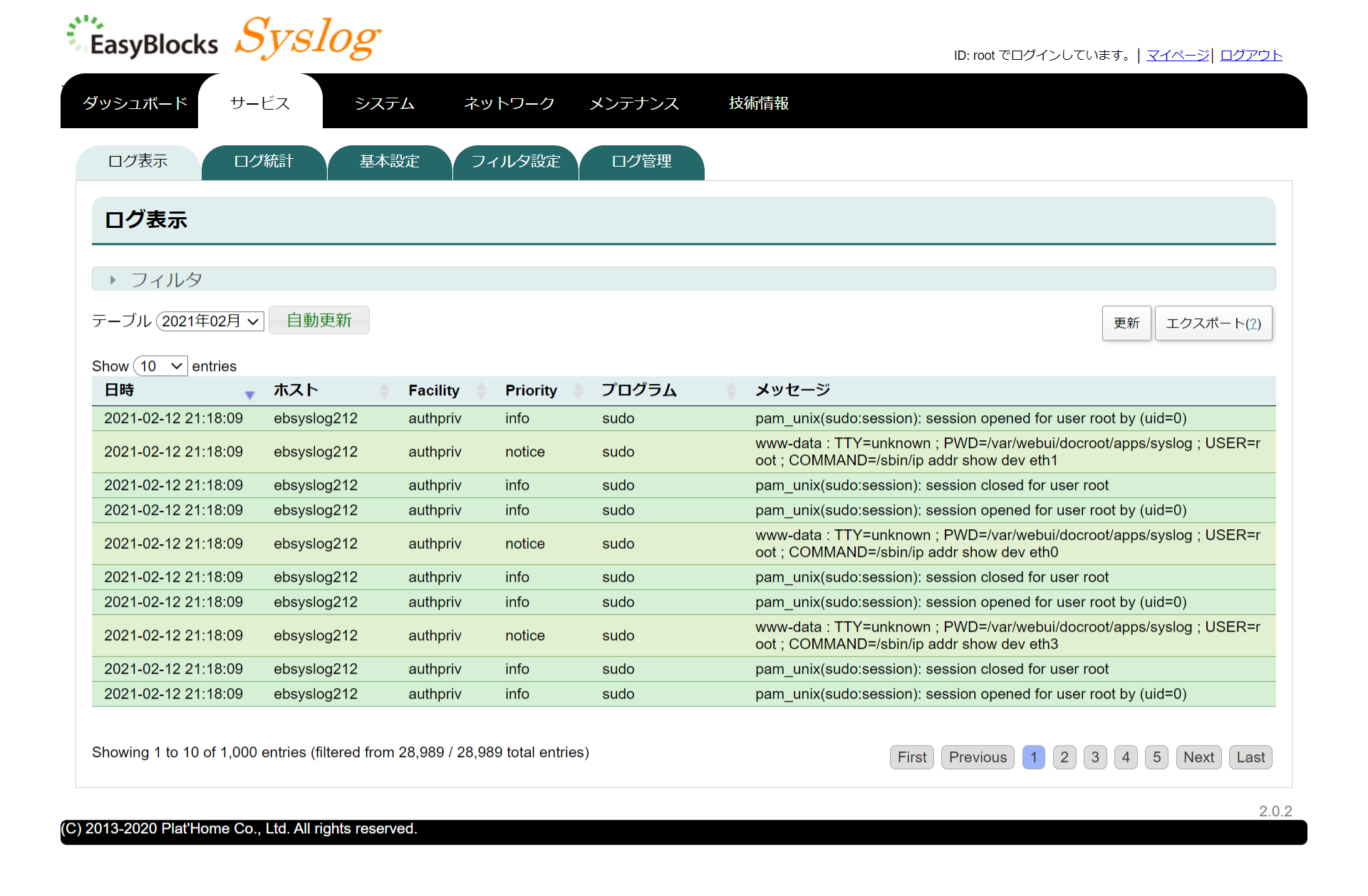
Task: Click the 更新 refresh button
Action: tap(1126, 323)
